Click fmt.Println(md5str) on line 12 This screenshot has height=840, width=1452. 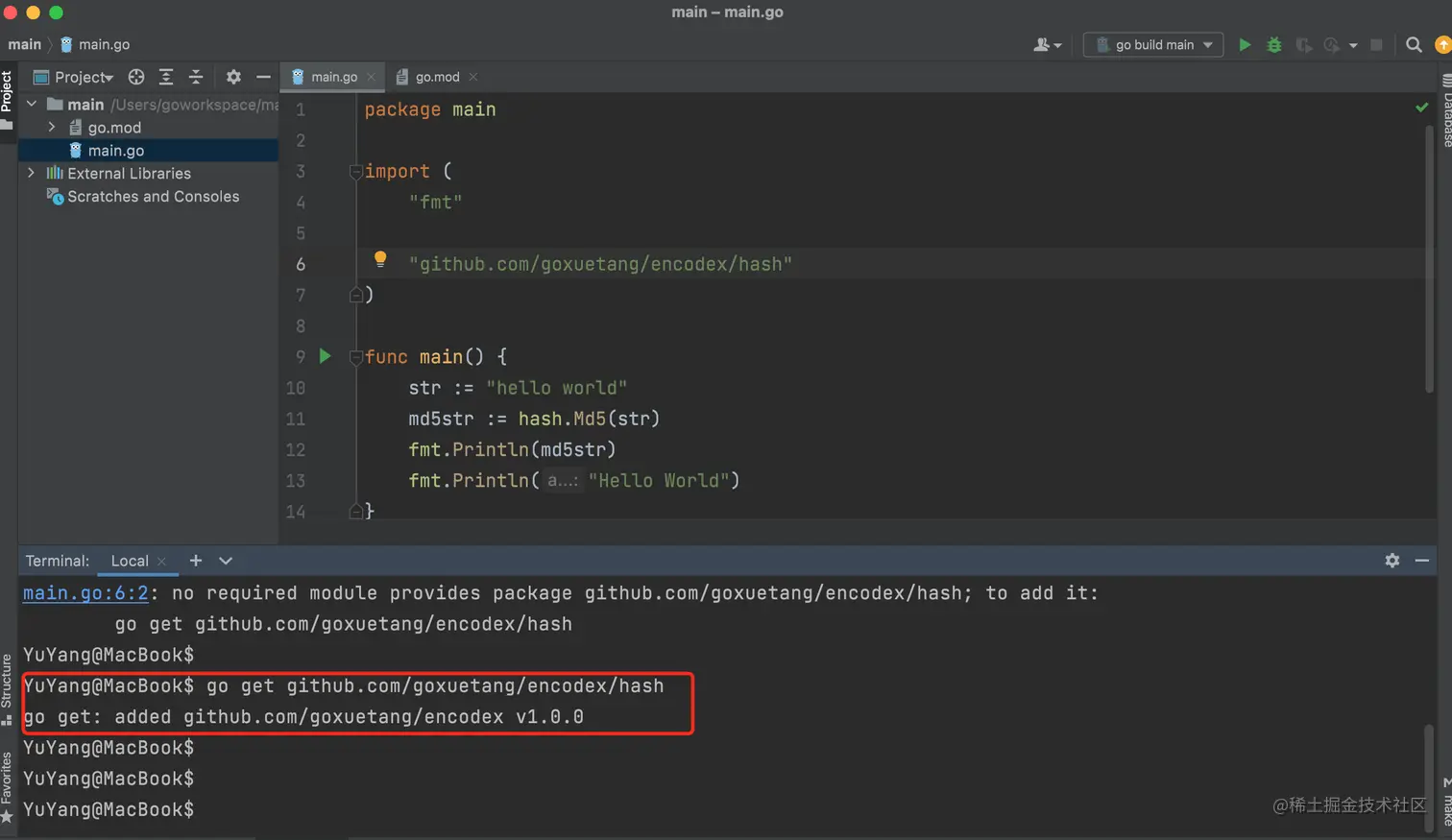click(x=512, y=449)
